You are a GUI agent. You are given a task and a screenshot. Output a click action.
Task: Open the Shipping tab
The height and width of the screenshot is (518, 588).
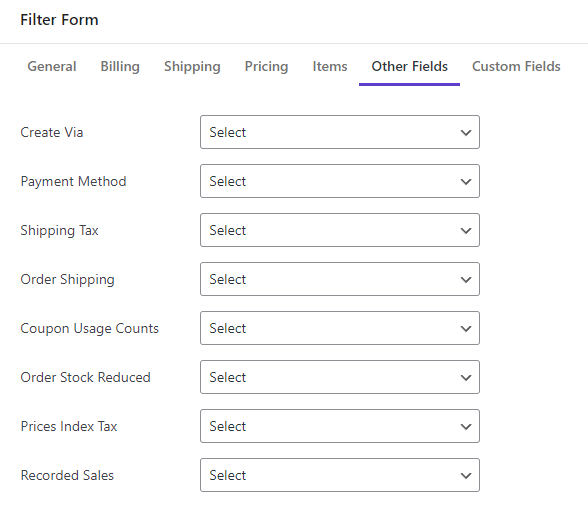[x=192, y=66]
